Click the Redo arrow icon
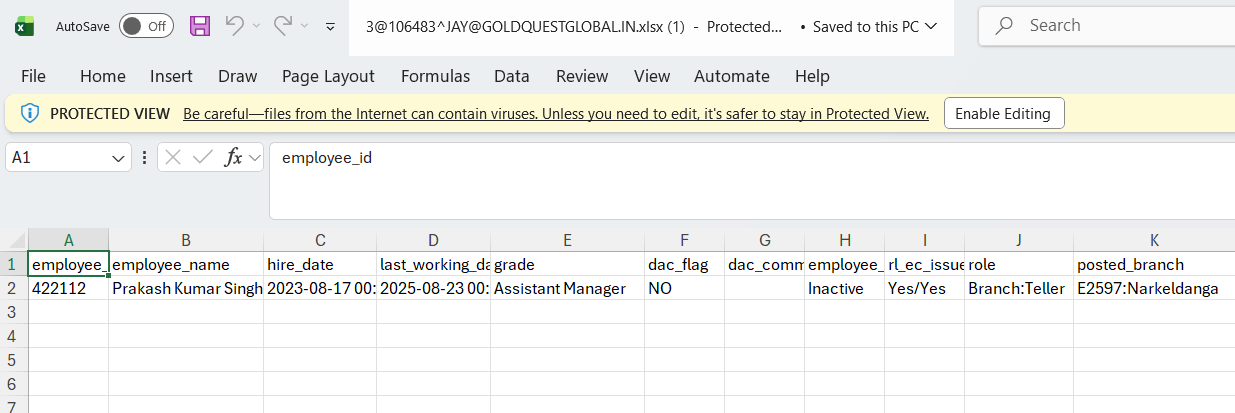This screenshot has width=1235, height=413. 283,26
